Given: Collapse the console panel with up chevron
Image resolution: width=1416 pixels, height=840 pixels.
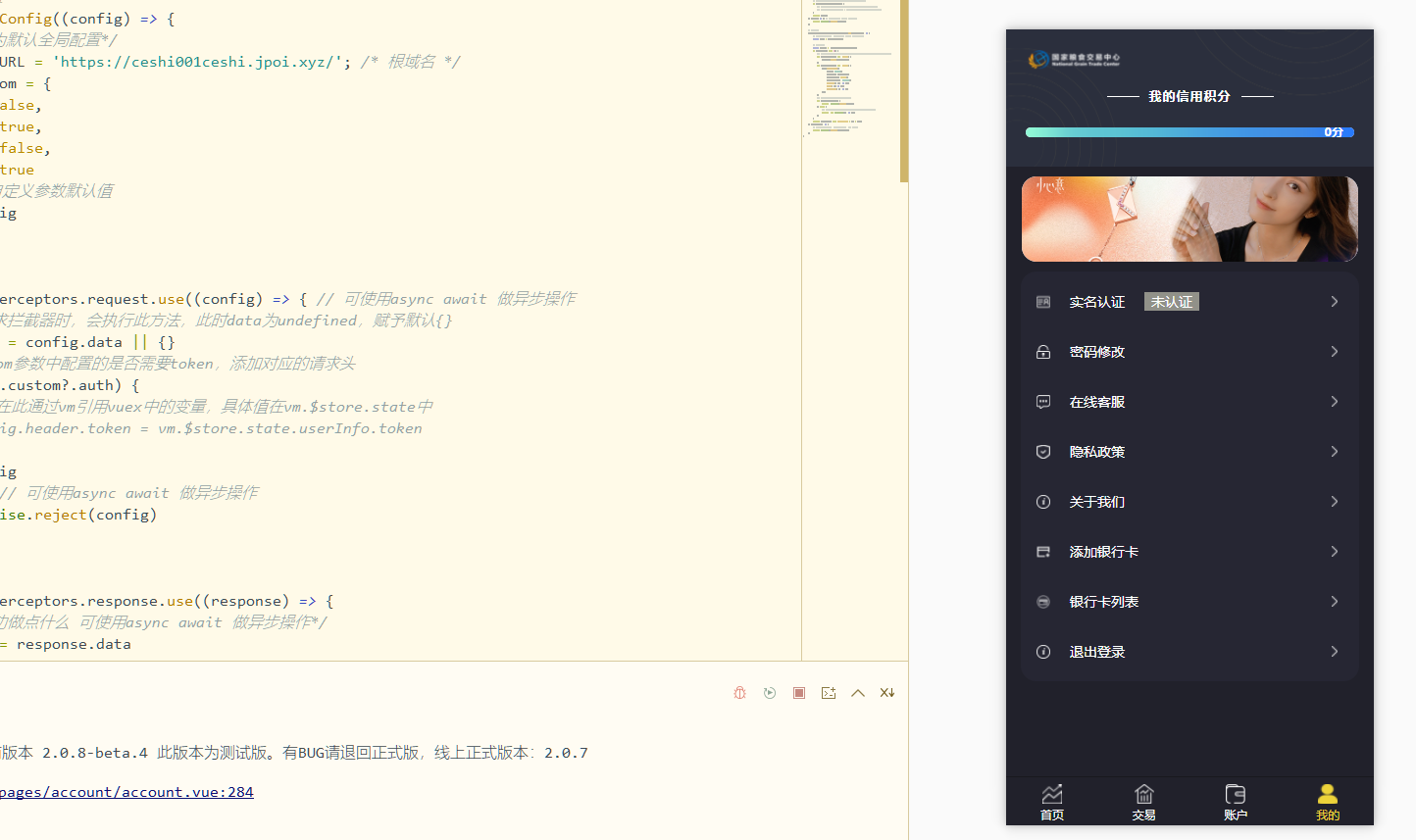Looking at the screenshot, I should click(x=858, y=693).
